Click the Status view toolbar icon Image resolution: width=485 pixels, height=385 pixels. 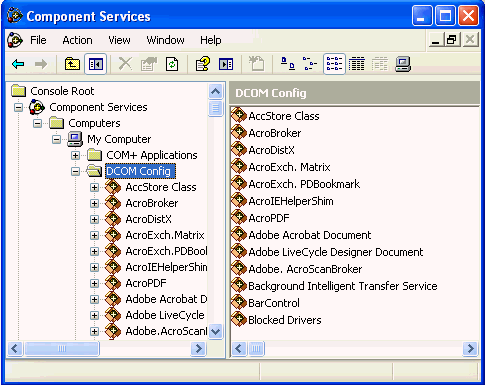click(380, 64)
